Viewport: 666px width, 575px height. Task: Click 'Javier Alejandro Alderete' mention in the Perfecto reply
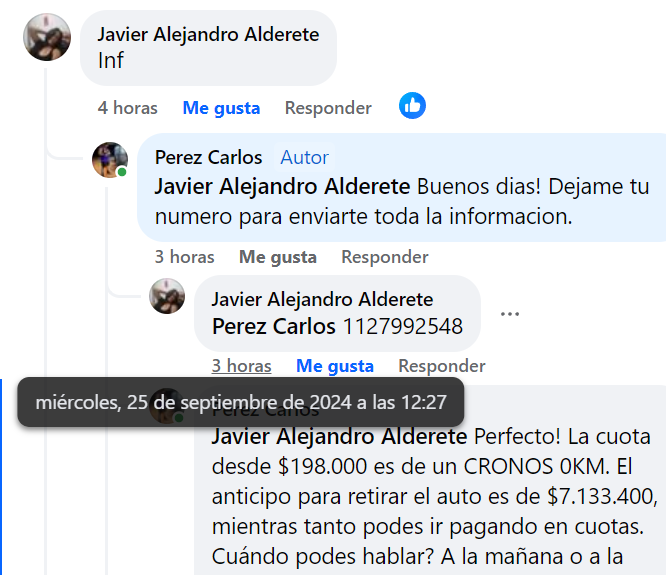(x=339, y=437)
